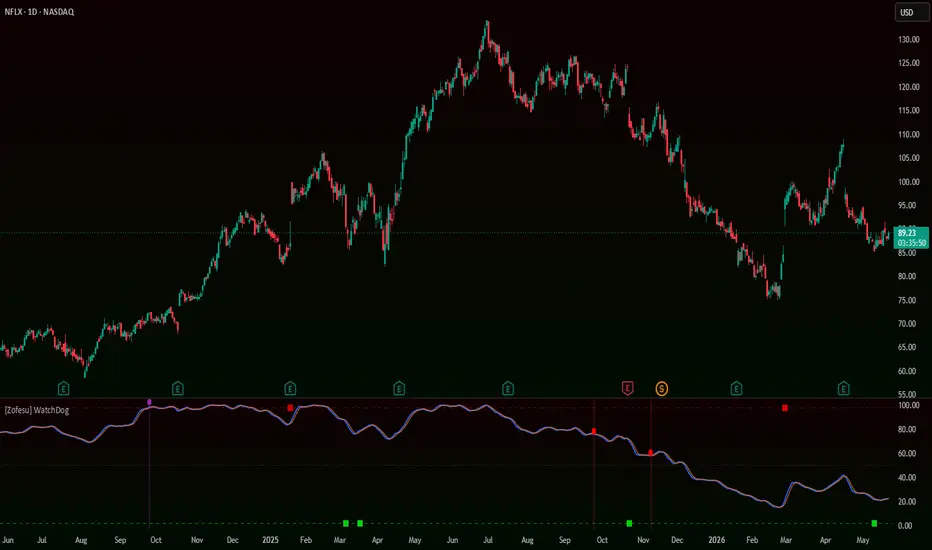Click the earnings marker just before Feb 2025
The height and width of the screenshot is (550, 932).
coord(290,389)
